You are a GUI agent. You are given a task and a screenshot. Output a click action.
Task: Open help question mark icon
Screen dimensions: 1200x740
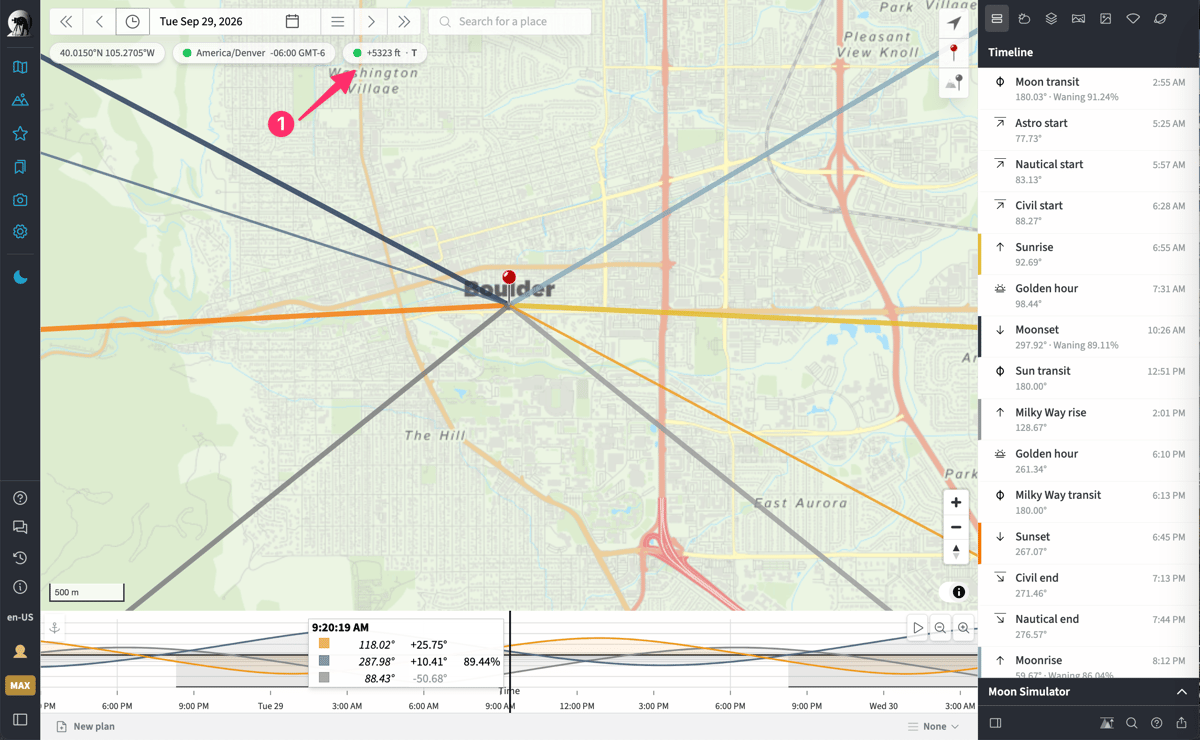[20, 498]
